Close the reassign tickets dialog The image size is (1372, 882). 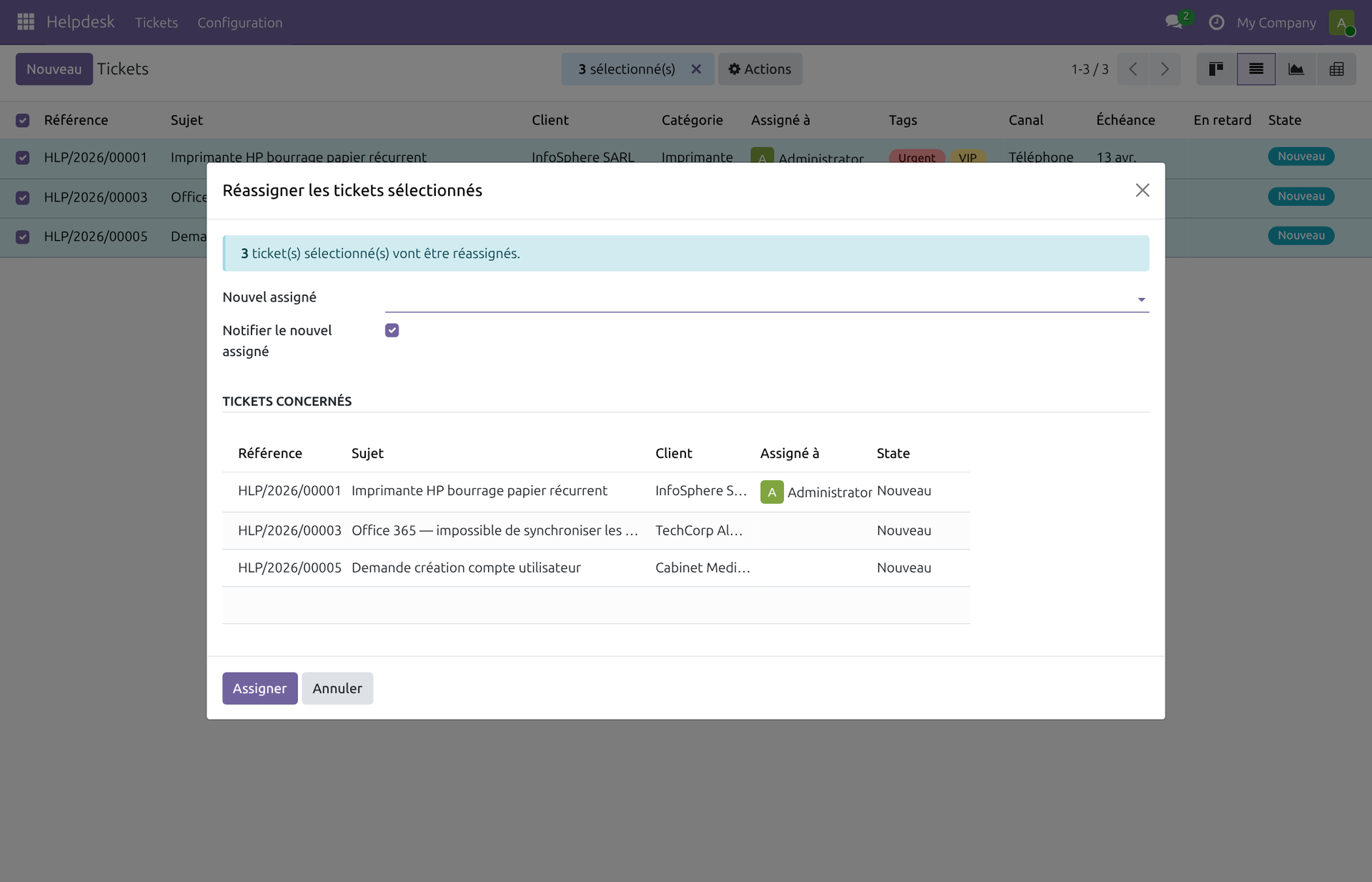(1142, 190)
